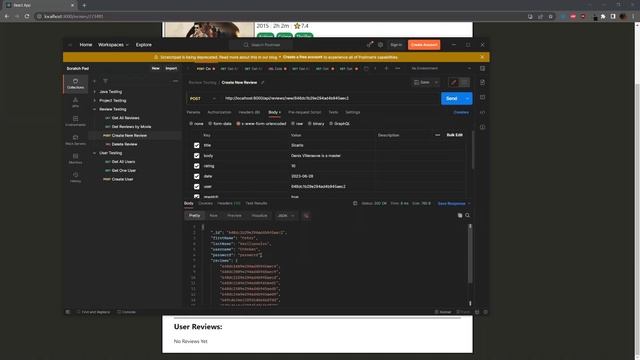Open the History sidebar panel
This screenshot has height=360, width=640.
tap(76, 178)
